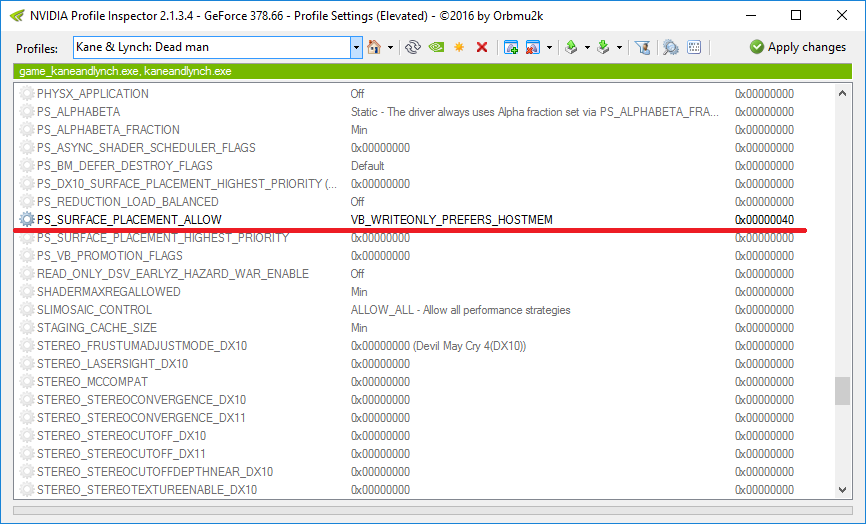Image resolution: width=866 pixels, height=524 pixels.
Task: Select PS_BM_DEFER_DESTROY_FLAGS setting
Action: (125, 166)
